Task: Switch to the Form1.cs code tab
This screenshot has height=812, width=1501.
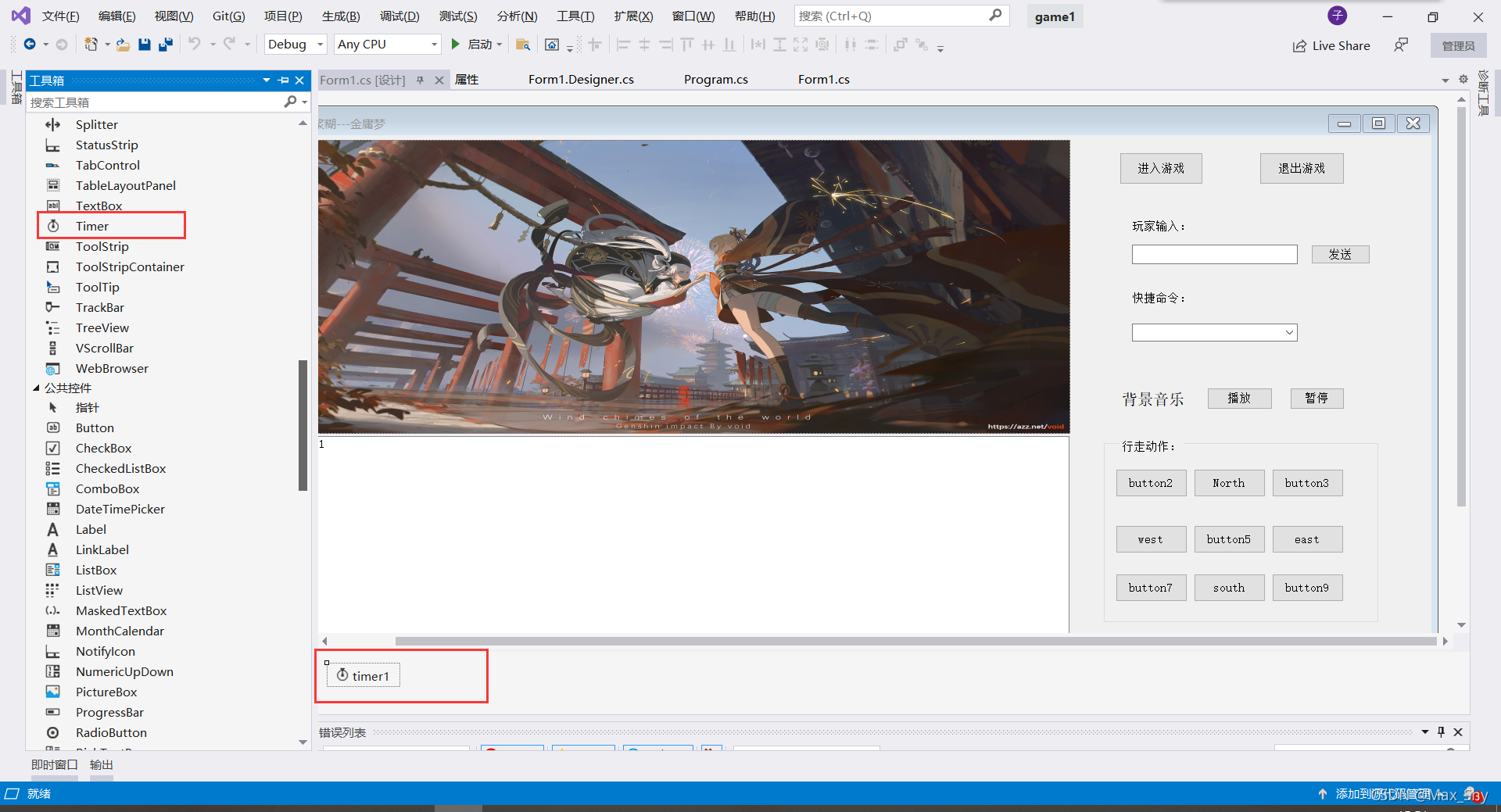Action: 823,79
